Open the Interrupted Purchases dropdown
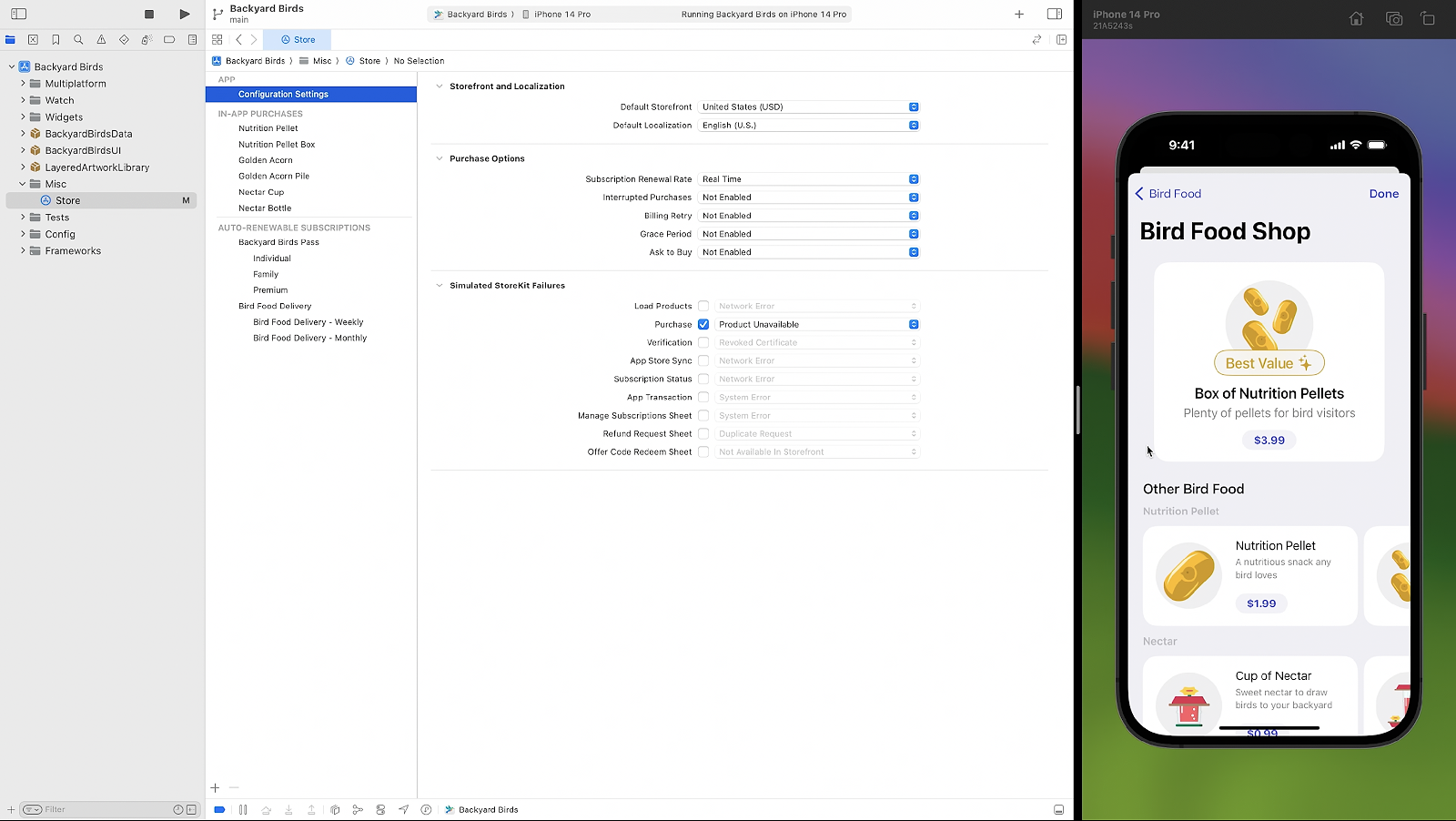Image resolution: width=1456 pixels, height=821 pixels. click(809, 198)
